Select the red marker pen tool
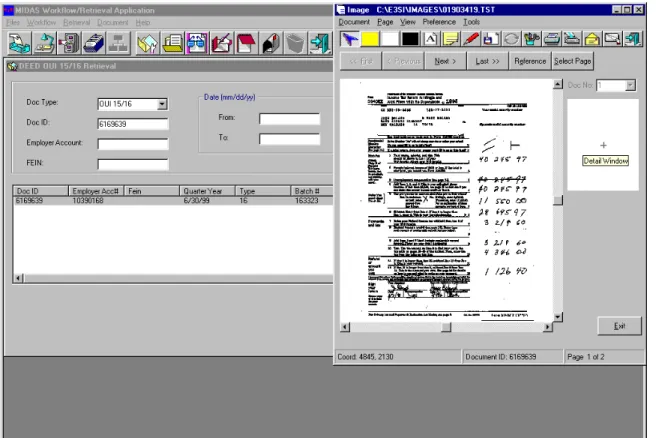 (x=471, y=39)
